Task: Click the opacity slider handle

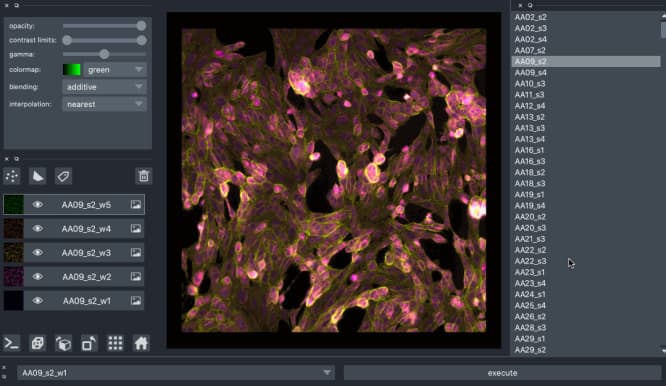Action: tap(141, 26)
